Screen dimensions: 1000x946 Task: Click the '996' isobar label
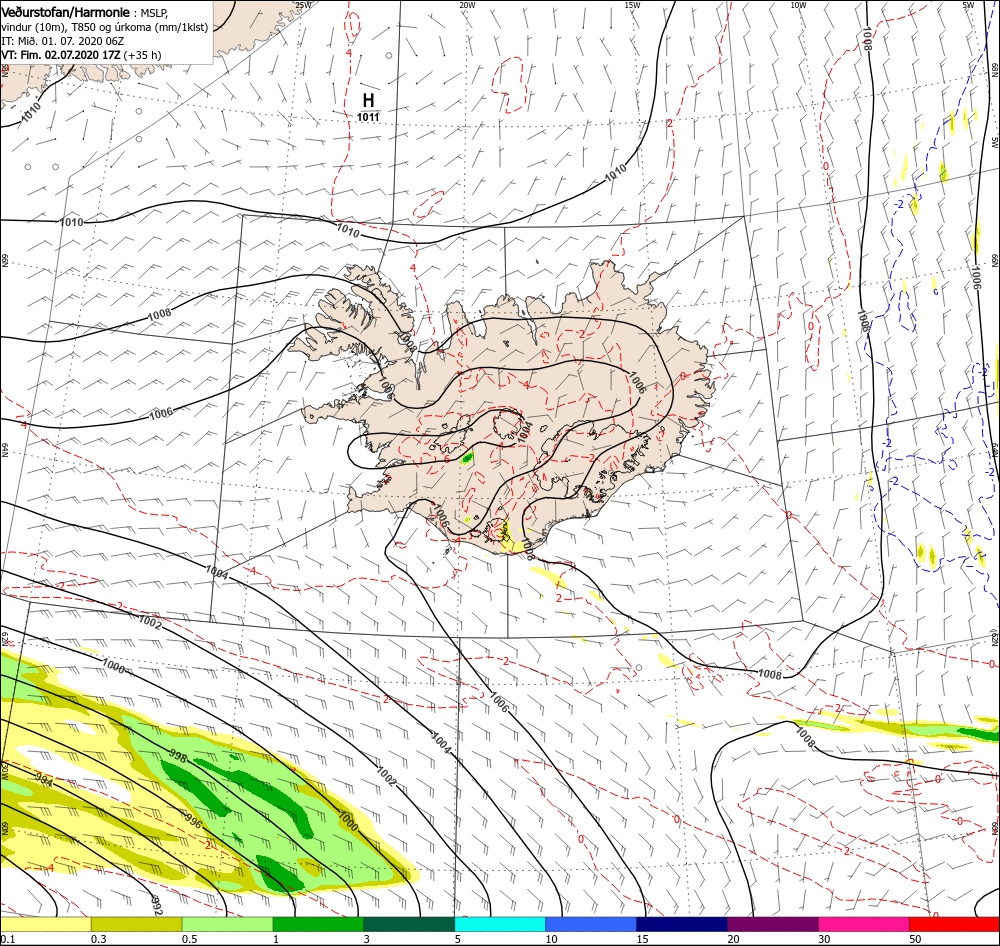tap(193, 821)
